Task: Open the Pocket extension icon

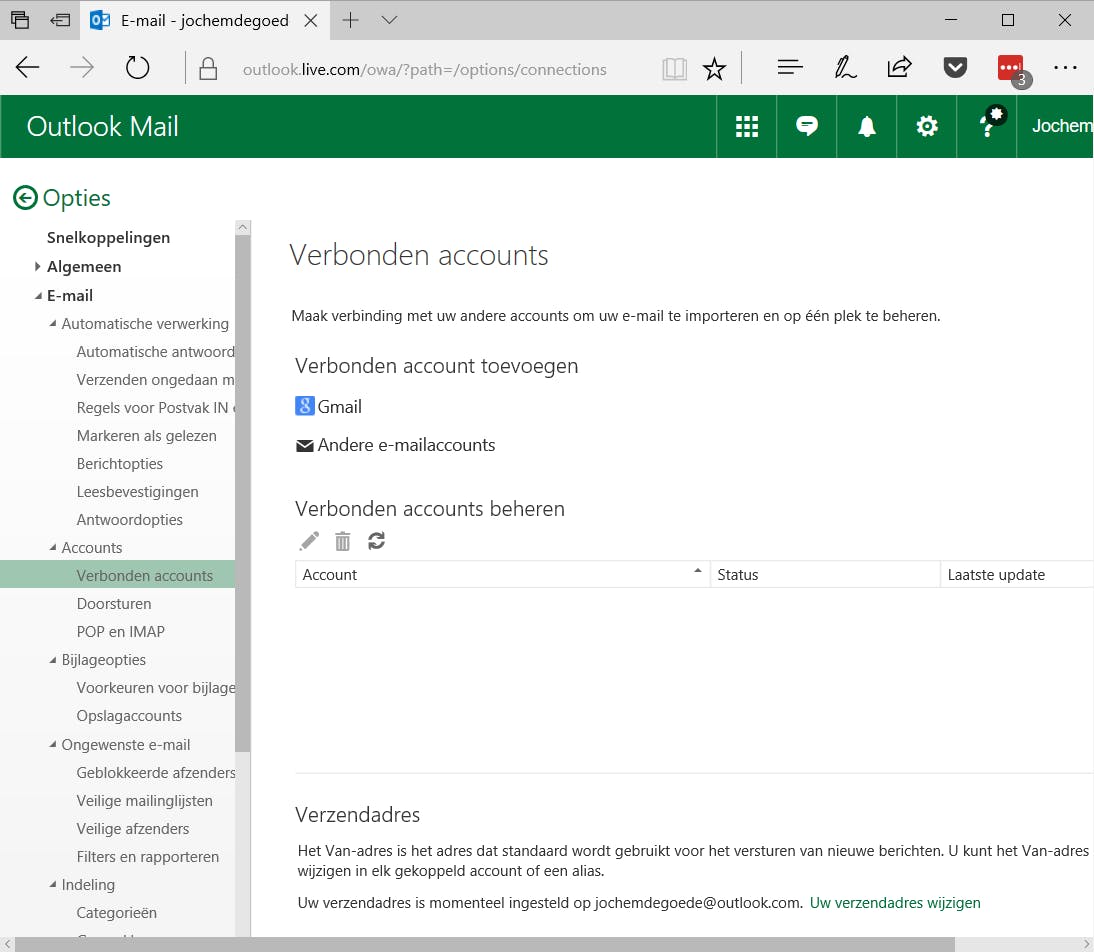Action: pos(954,68)
